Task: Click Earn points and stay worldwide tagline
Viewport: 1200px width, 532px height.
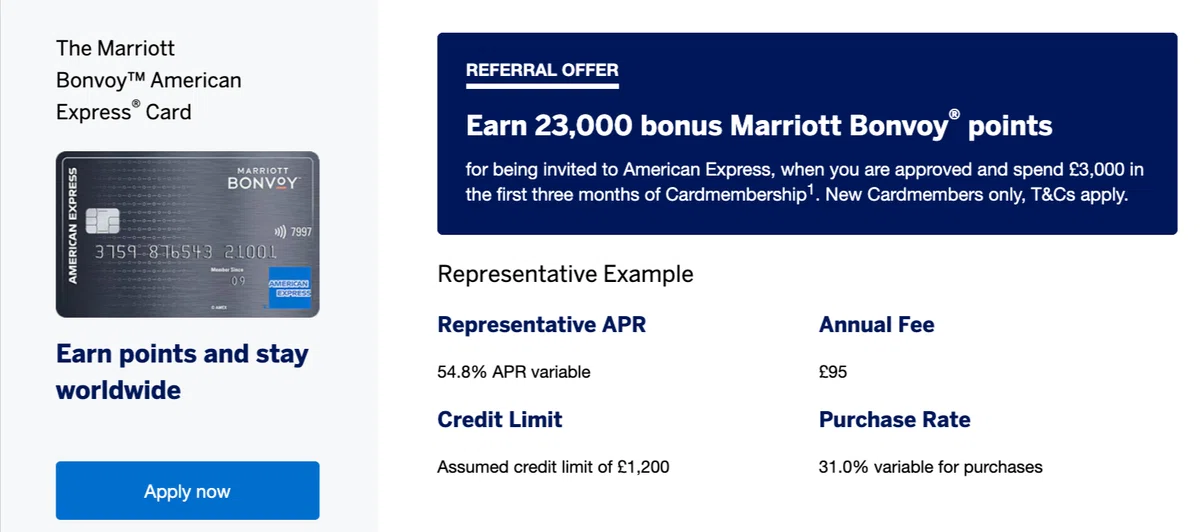Action: (182, 371)
